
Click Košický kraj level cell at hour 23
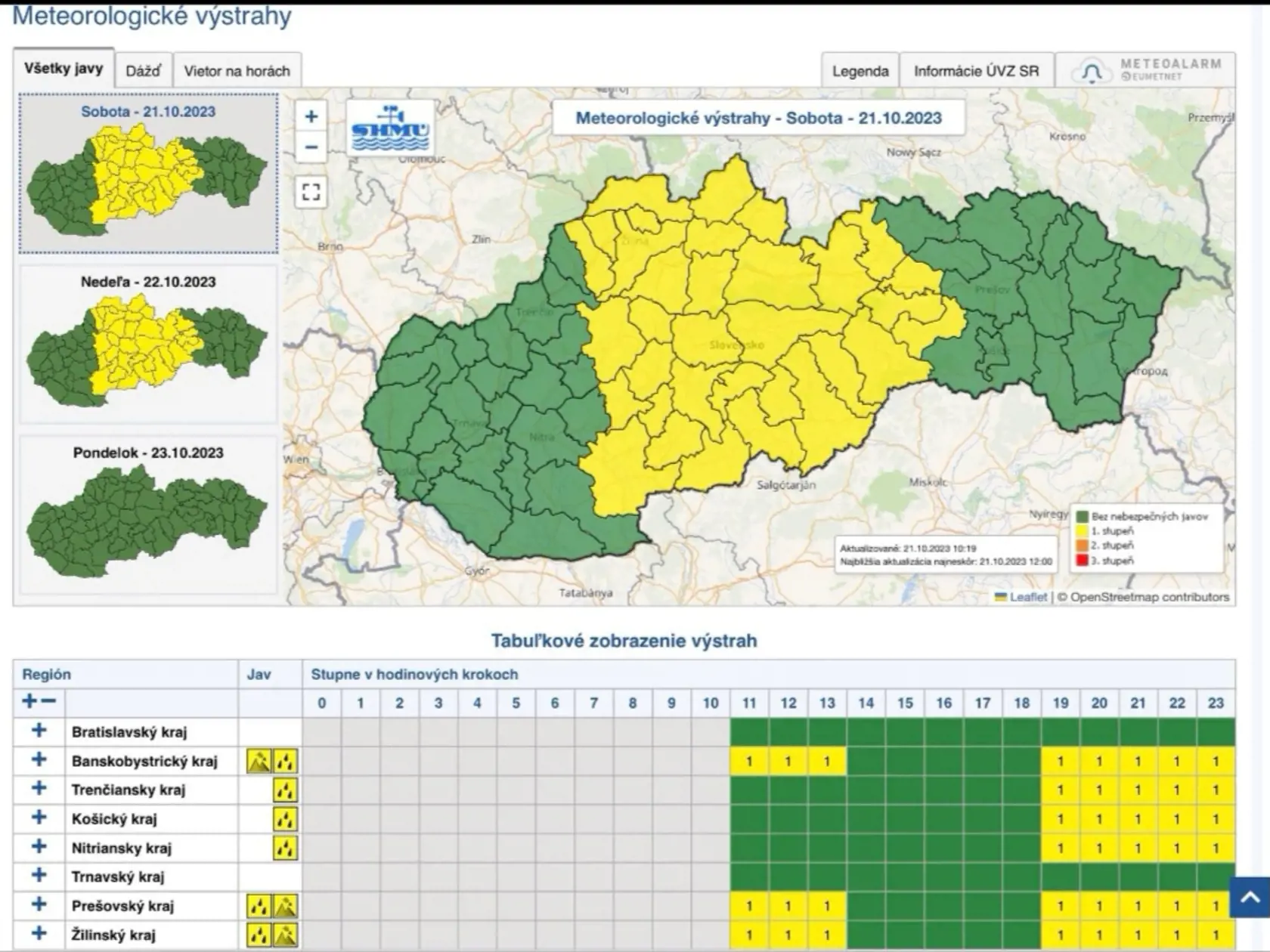pyautogui.click(x=1216, y=819)
